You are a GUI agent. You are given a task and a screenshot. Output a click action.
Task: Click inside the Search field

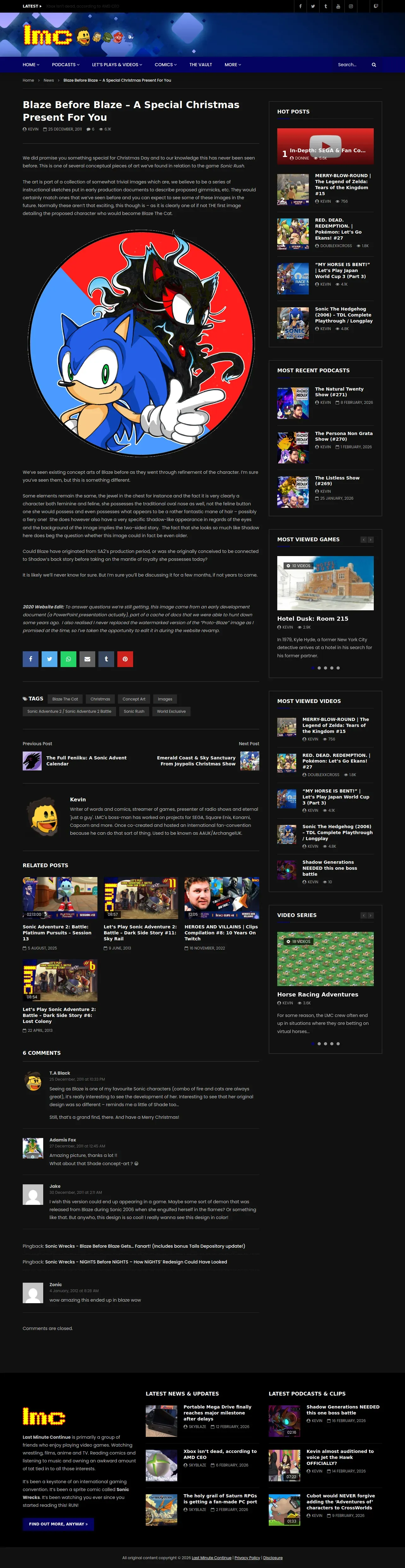click(x=352, y=65)
